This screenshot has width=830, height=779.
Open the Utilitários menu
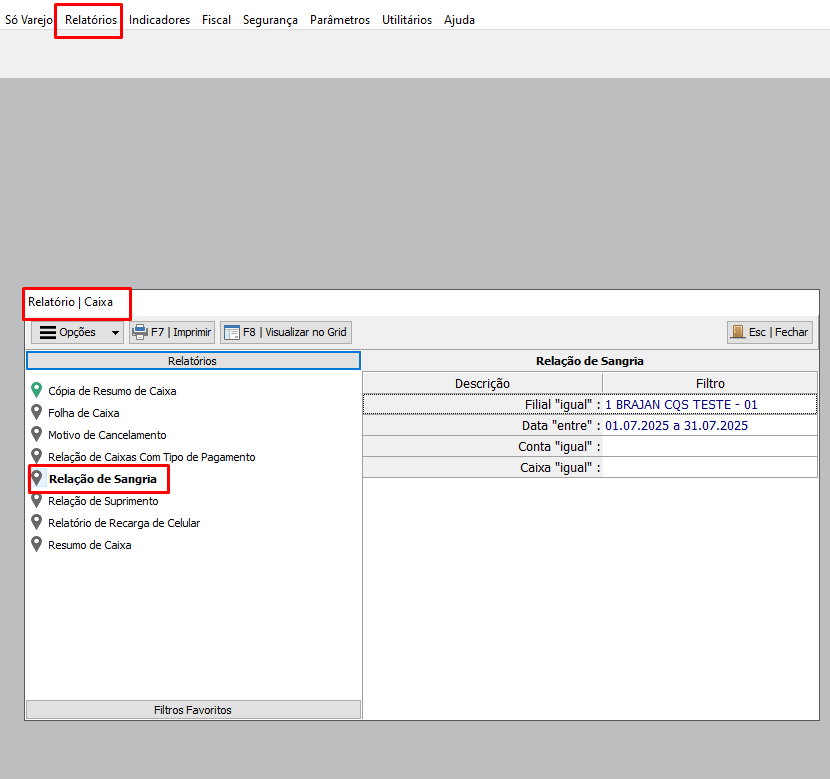click(407, 20)
